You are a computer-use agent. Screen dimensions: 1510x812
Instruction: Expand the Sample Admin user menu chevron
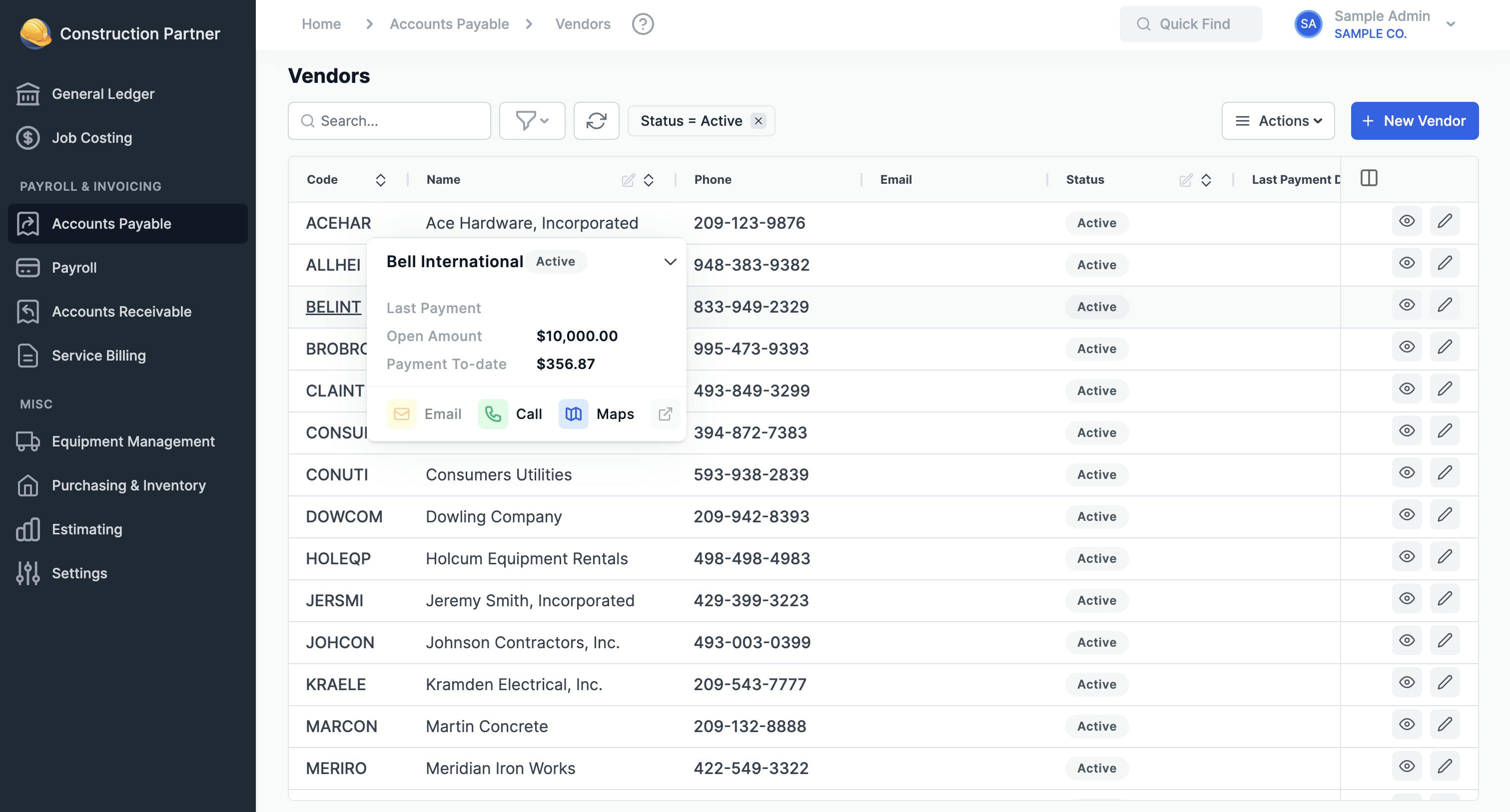coord(1451,24)
